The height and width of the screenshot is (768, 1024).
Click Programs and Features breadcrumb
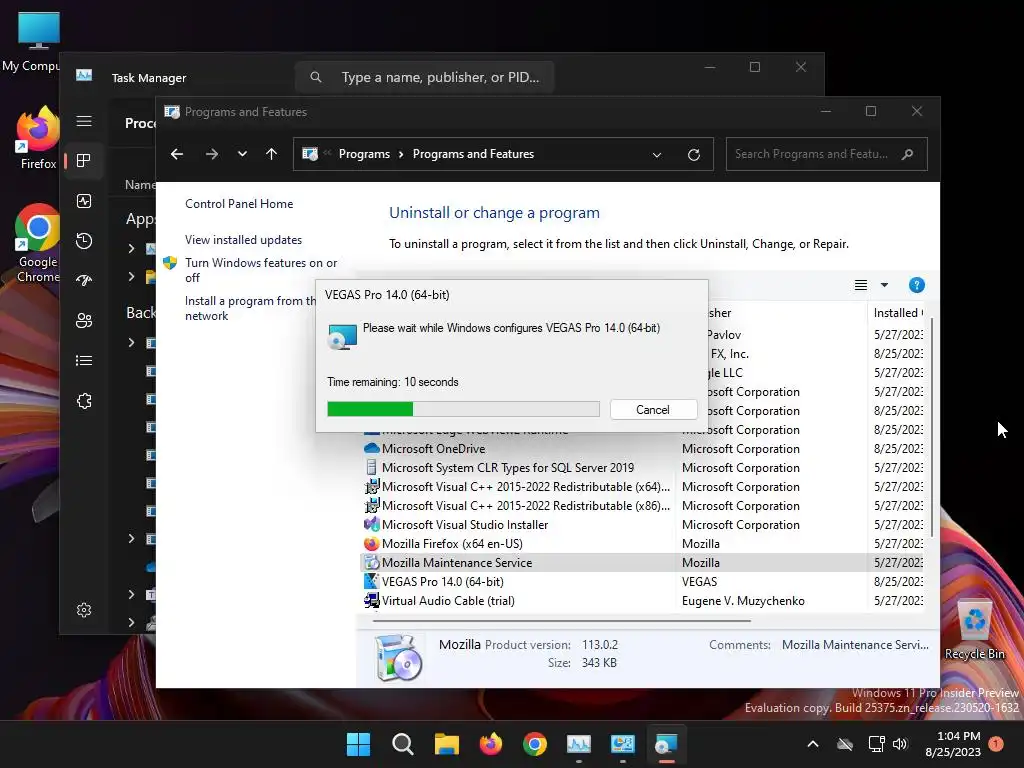473,154
